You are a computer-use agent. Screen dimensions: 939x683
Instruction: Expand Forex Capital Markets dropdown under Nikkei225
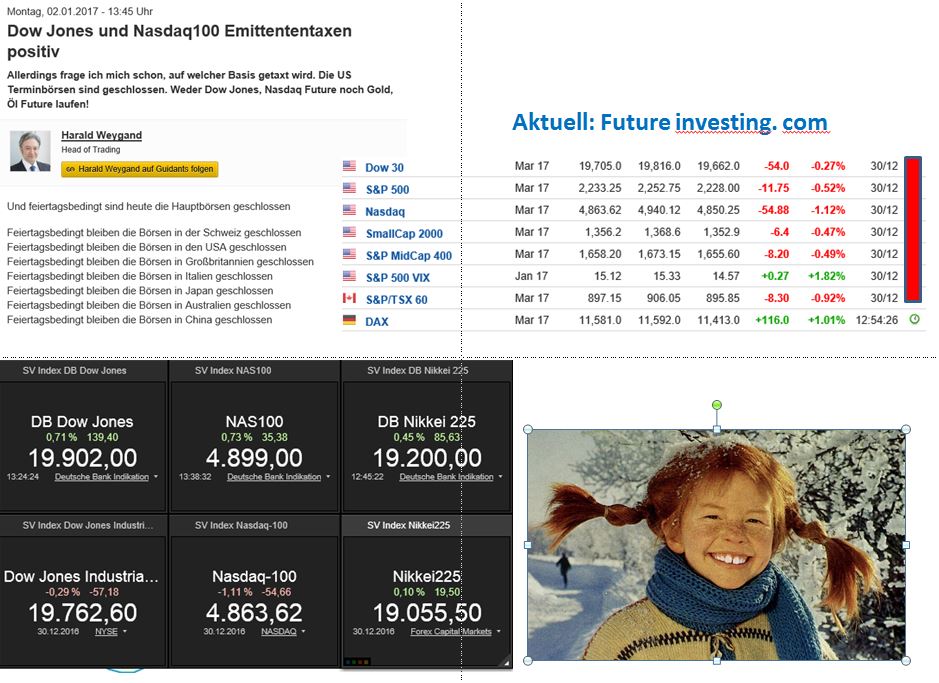pos(498,632)
